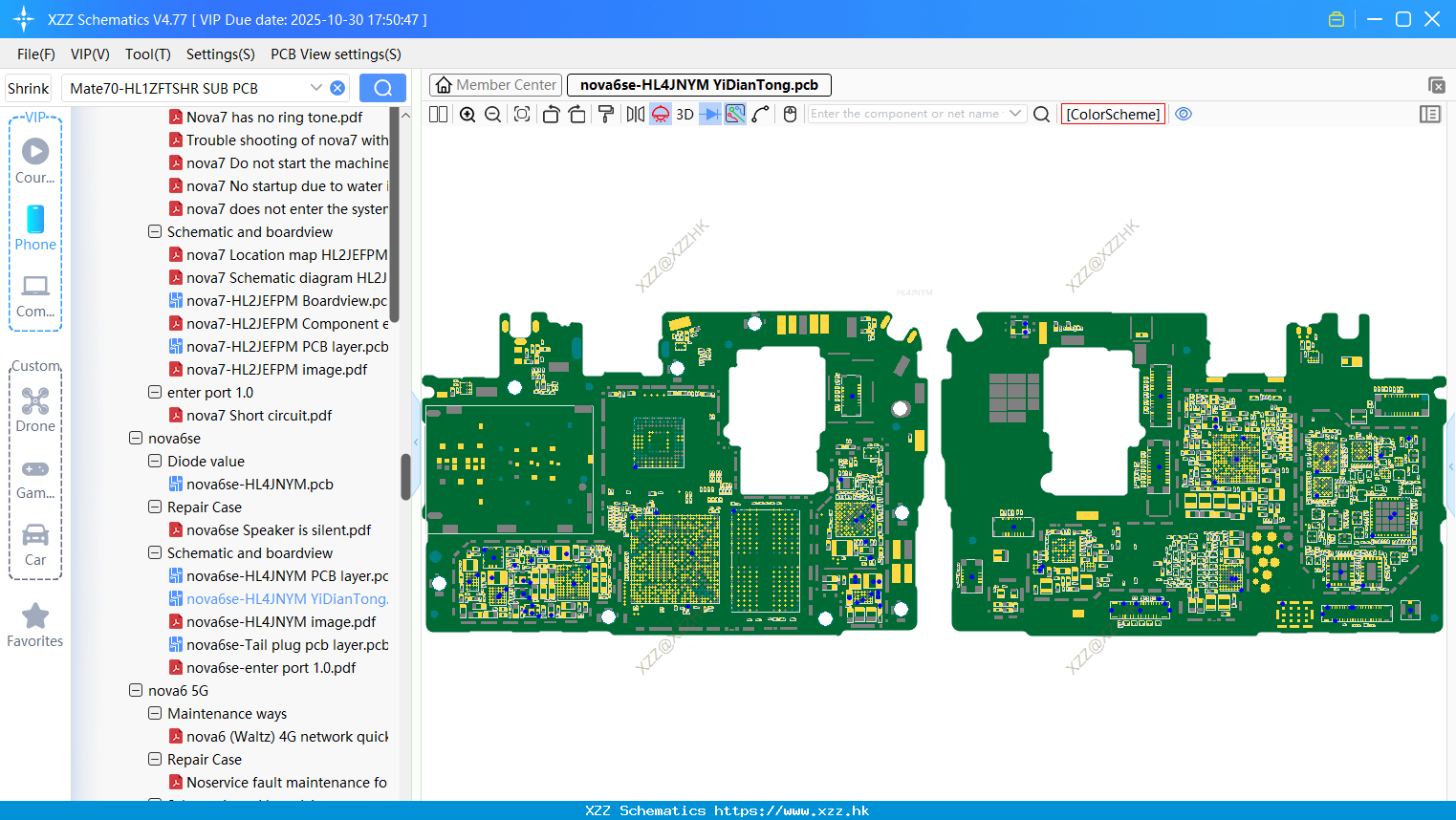Select the Phone category
1456x820 pixels.
tap(35, 227)
